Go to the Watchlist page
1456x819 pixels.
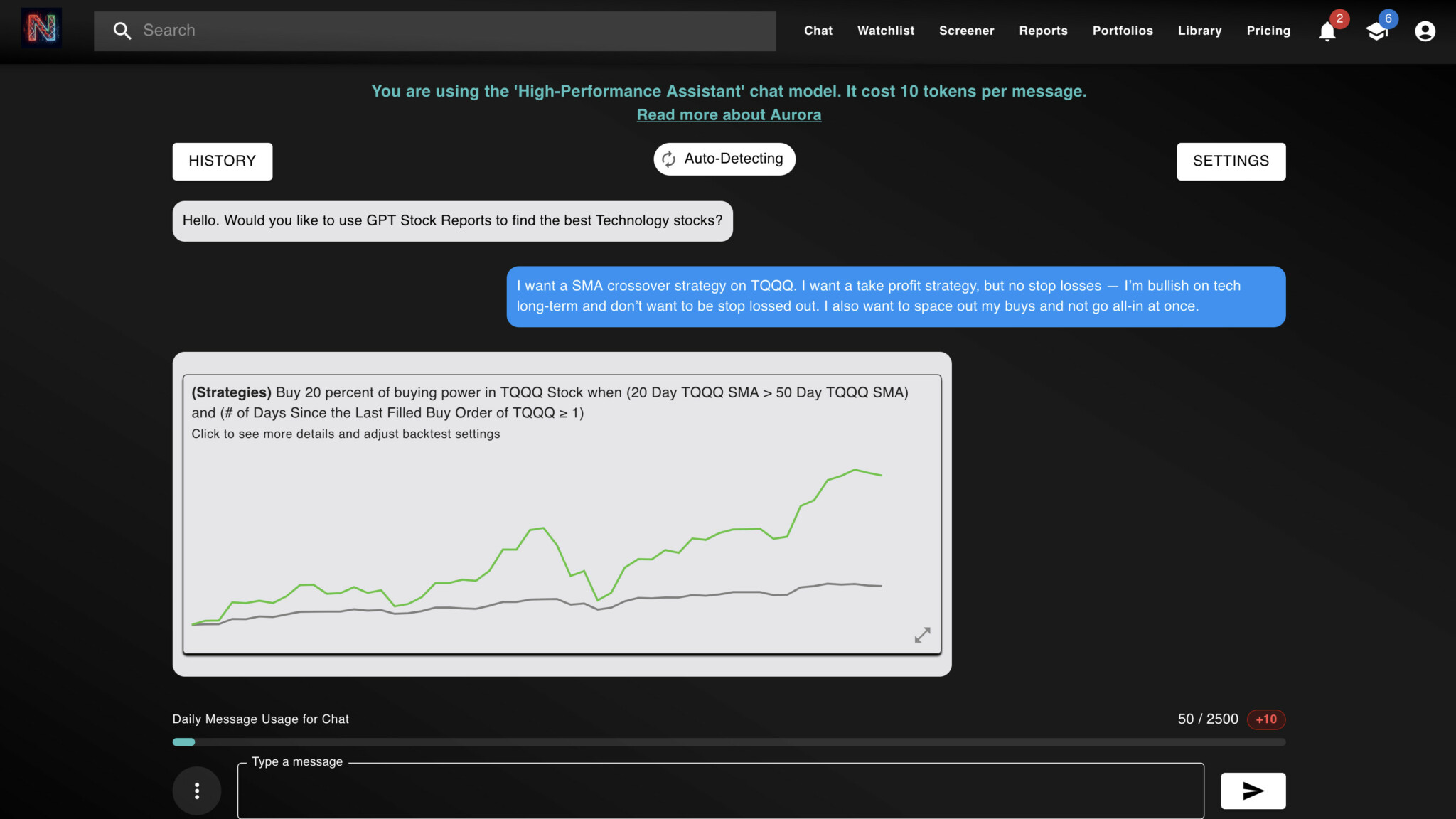(885, 31)
